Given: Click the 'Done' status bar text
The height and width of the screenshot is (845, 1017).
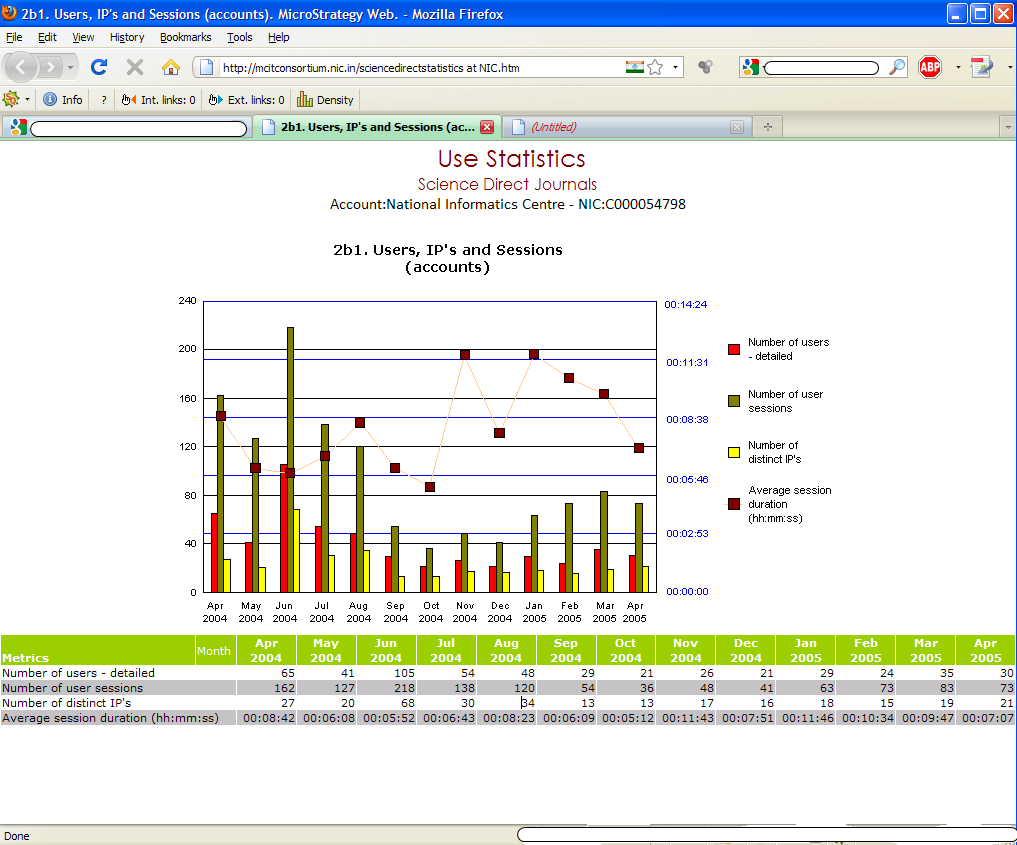Looking at the screenshot, I should 17,836.
